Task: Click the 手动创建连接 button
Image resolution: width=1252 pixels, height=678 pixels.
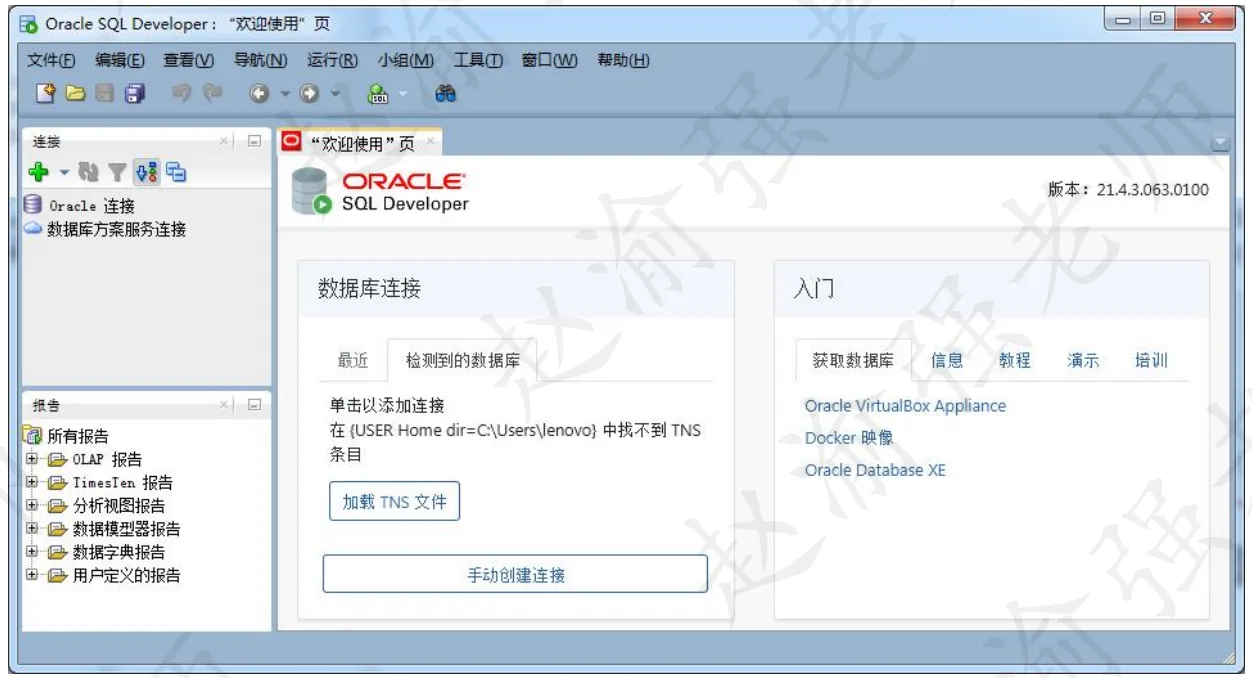Action: [x=515, y=574]
